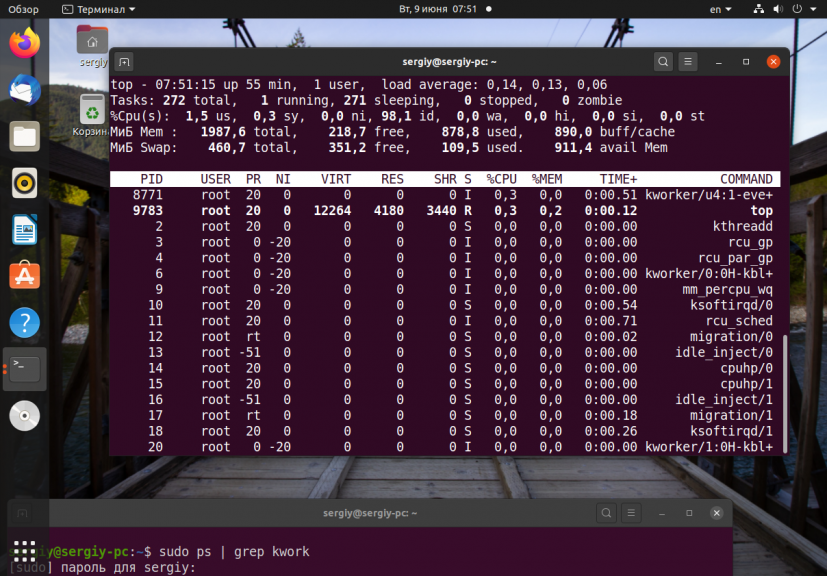Viewport: 827px width, 576px height.
Task: Open new tab in top terminal
Action: 123,62
